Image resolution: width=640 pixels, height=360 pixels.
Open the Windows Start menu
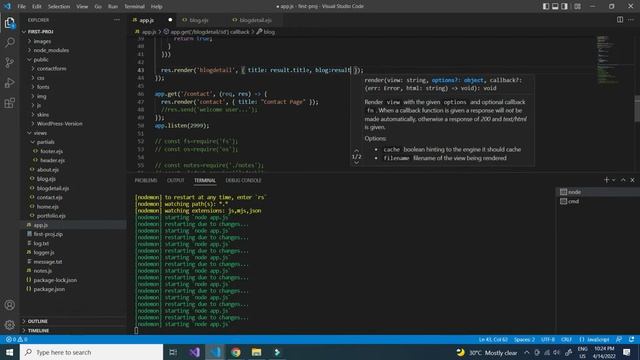[9, 352]
